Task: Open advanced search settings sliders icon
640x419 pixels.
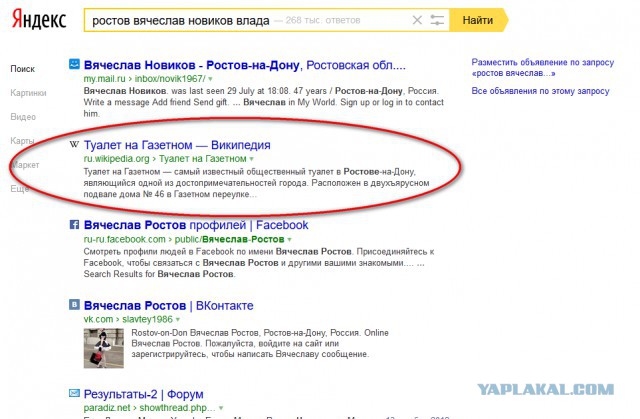Action: (x=437, y=20)
